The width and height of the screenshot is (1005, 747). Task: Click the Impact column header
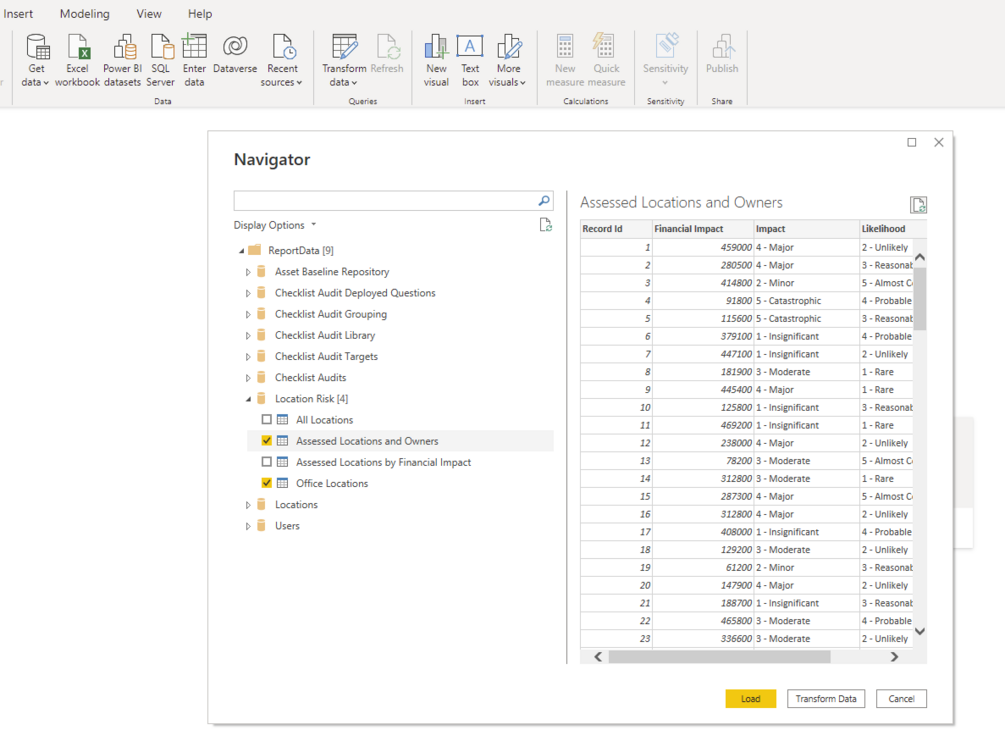[x=807, y=229]
